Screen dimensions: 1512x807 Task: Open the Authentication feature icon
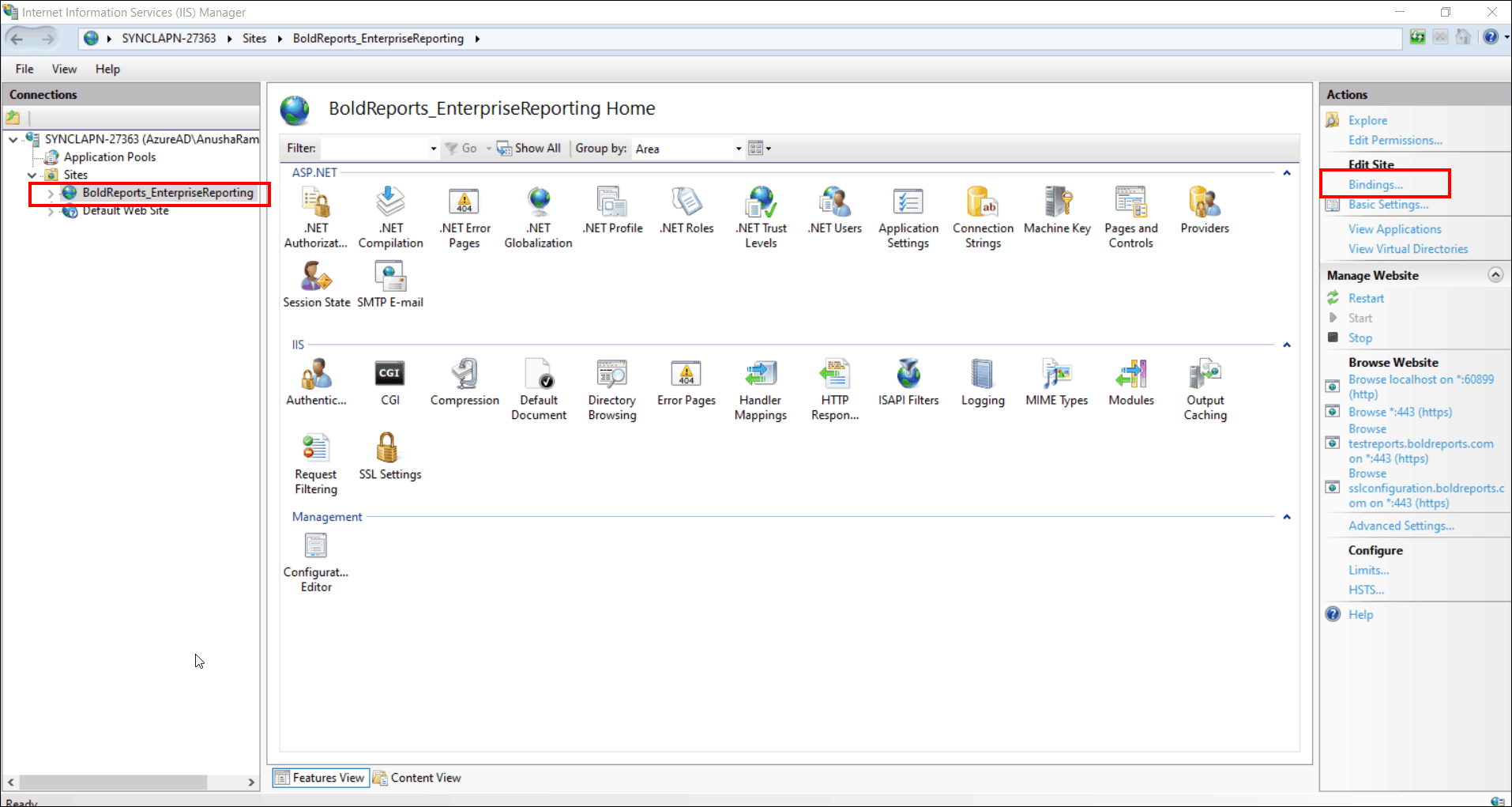316,383
